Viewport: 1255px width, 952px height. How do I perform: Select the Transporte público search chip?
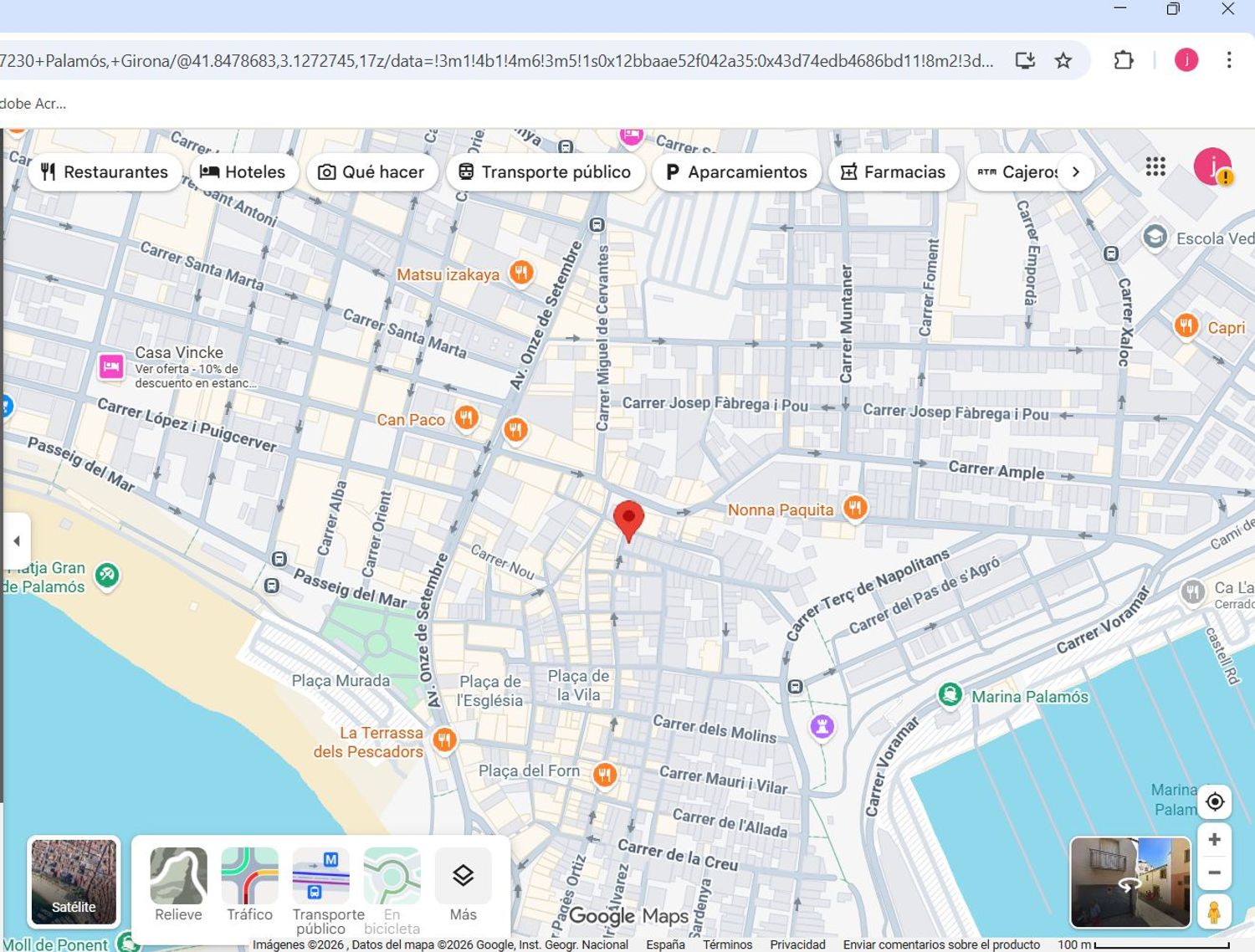pyautogui.click(x=545, y=171)
